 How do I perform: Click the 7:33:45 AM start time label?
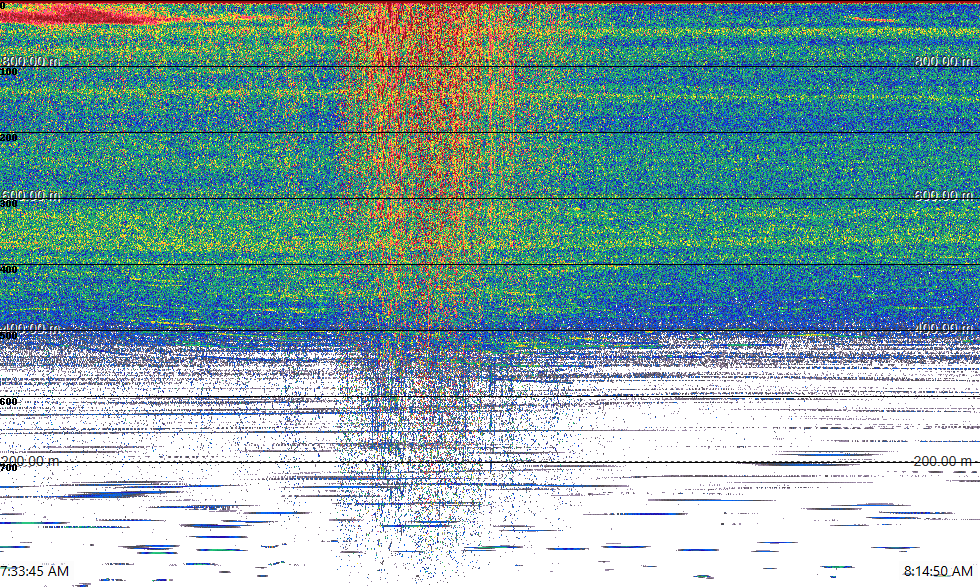[34, 571]
